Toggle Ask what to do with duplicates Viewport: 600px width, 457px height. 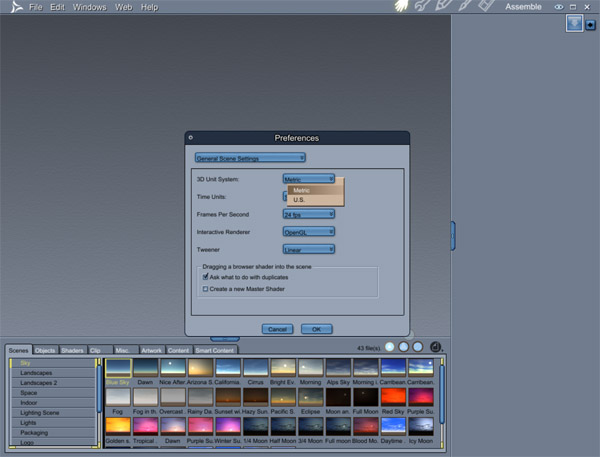(x=205, y=277)
